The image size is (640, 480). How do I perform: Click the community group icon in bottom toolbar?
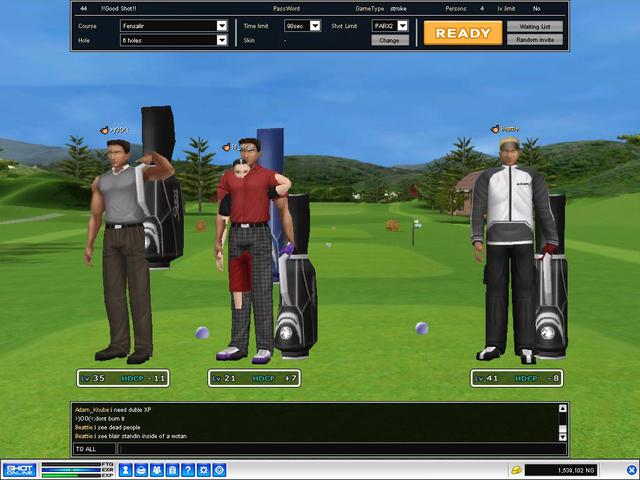click(158, 469)
